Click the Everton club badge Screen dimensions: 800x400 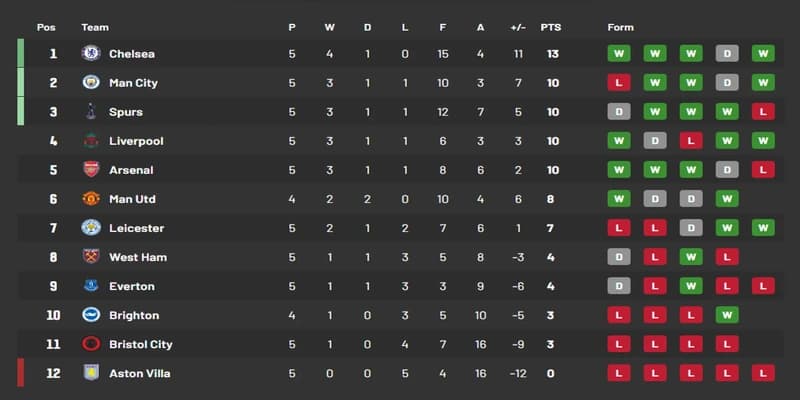coord(91,286)
